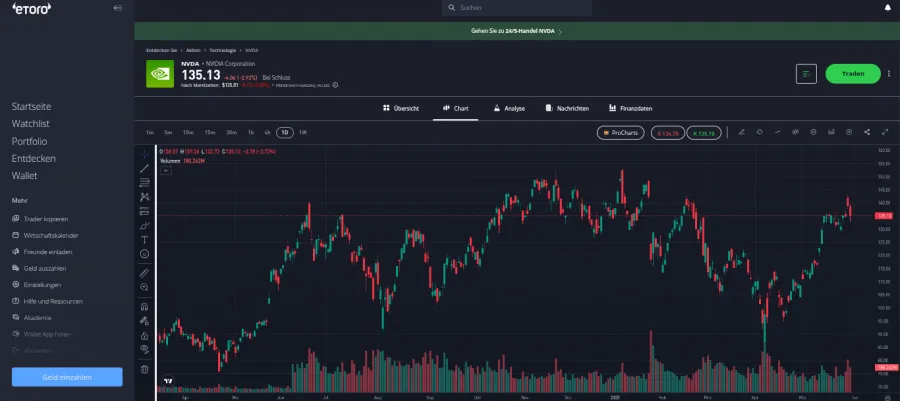
Task: Click the cloud save layout icon
Action: tap(759, 133)
